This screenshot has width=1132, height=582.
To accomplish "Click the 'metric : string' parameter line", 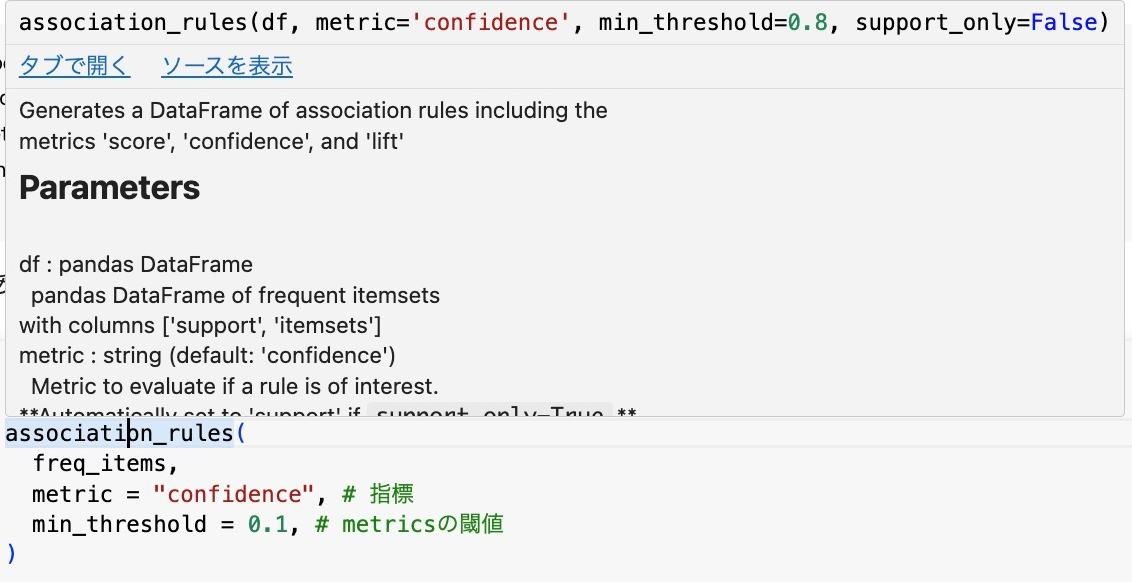I will click(207, 355).
